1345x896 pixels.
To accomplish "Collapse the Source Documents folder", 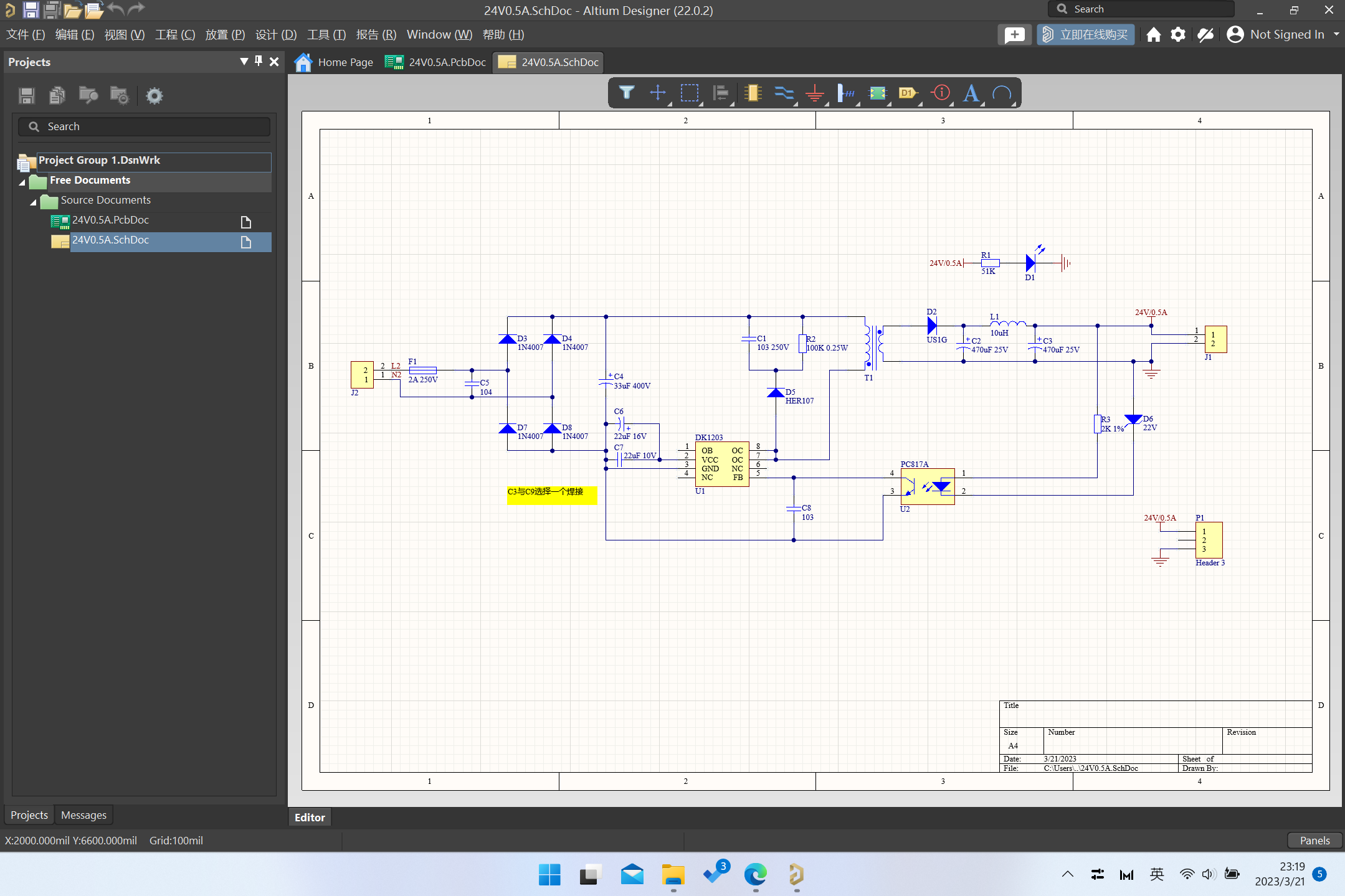I will click(34, 202).
